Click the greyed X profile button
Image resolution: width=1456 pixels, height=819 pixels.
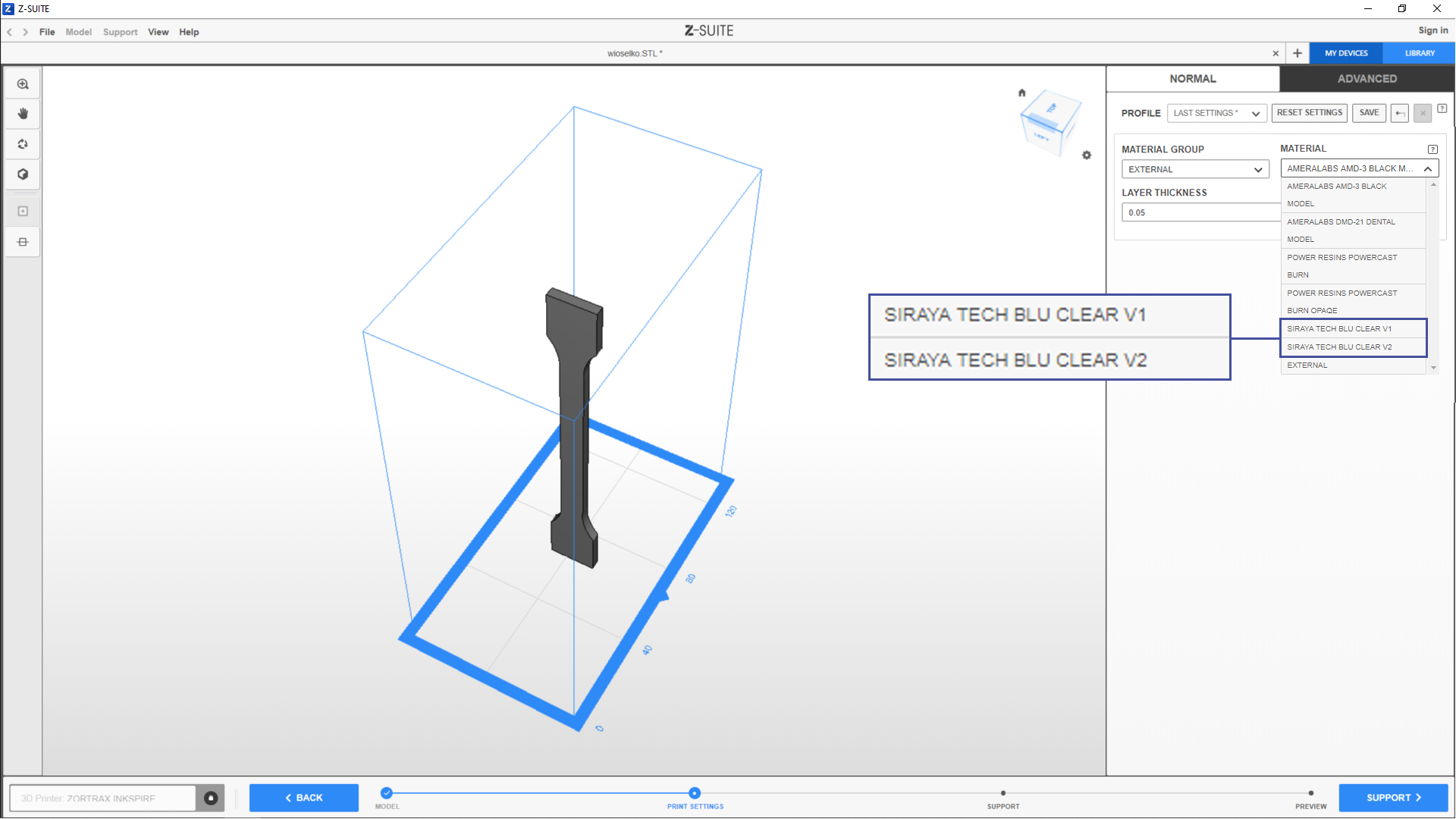pyautogui.click(x=1423, y=113)
